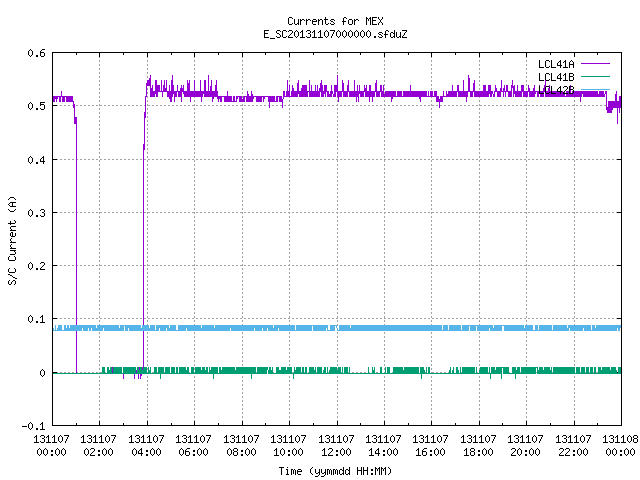Screen dimensions: 640x480
Task: Click the 131107 02:00 x-axis tick label
Action: pyautogui.click(x=98, y=445)
